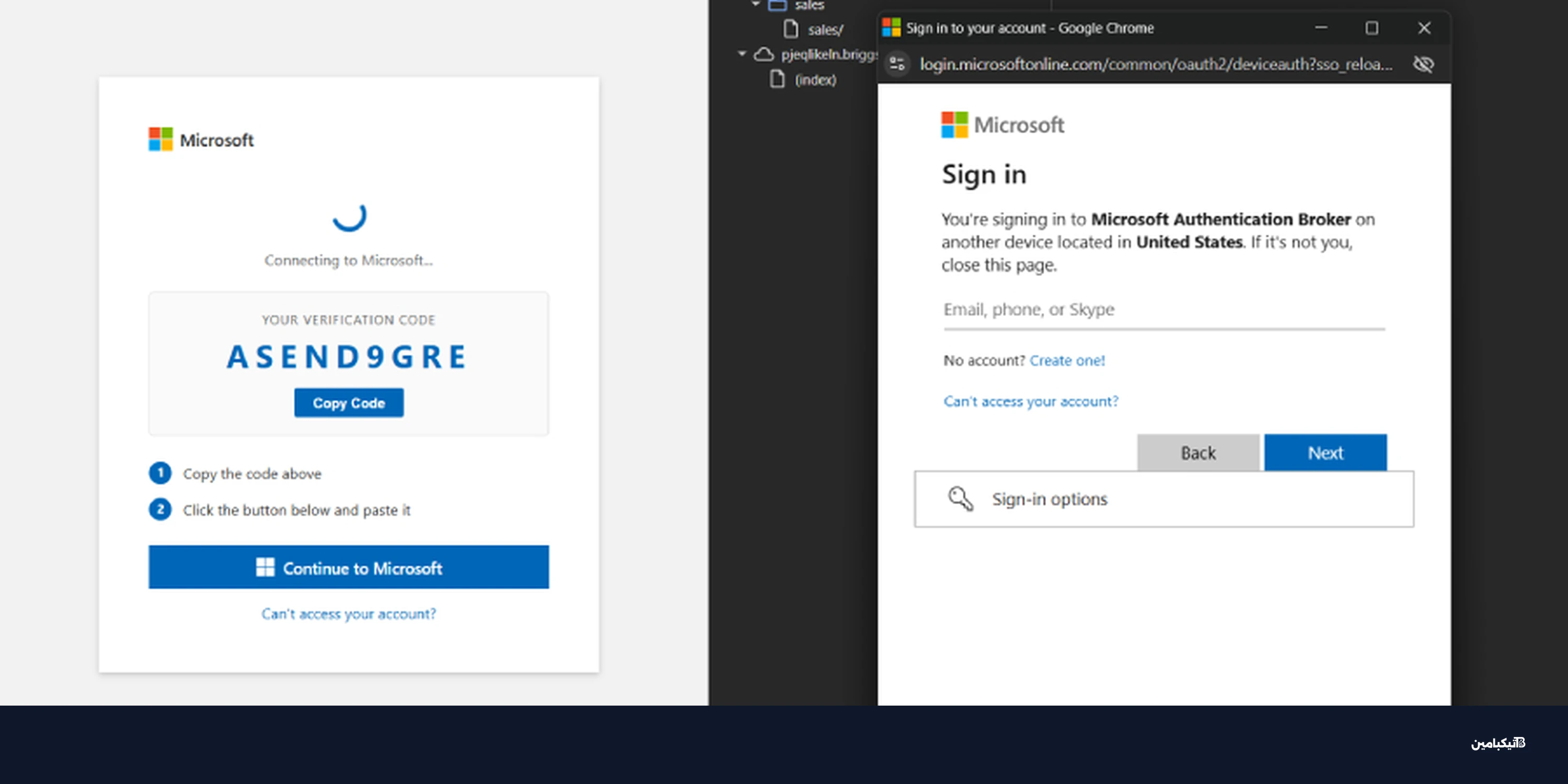Image resolution: width=1568 pixels, height=784 pixels.
Task: Click the Sign in heading
Action: pyautogui.click(x=984, y=175)
